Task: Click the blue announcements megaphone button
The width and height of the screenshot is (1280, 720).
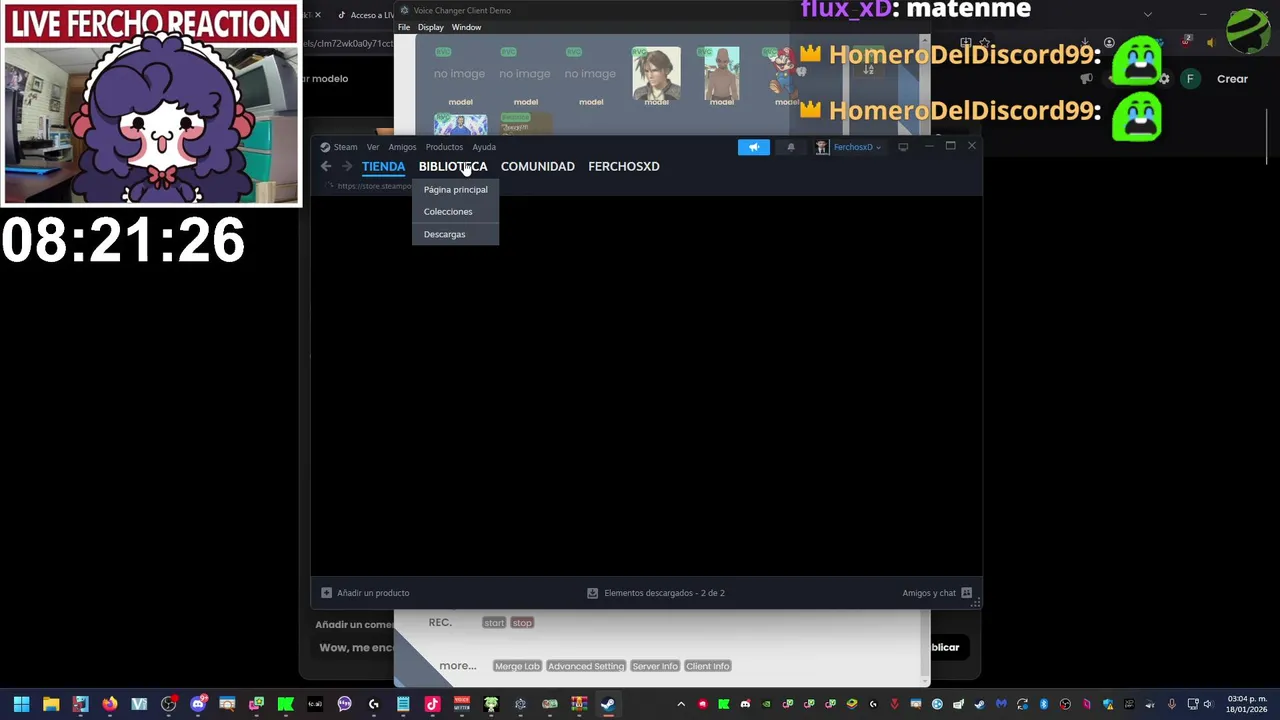Action: pyautogui.click(x=754, y=147)
